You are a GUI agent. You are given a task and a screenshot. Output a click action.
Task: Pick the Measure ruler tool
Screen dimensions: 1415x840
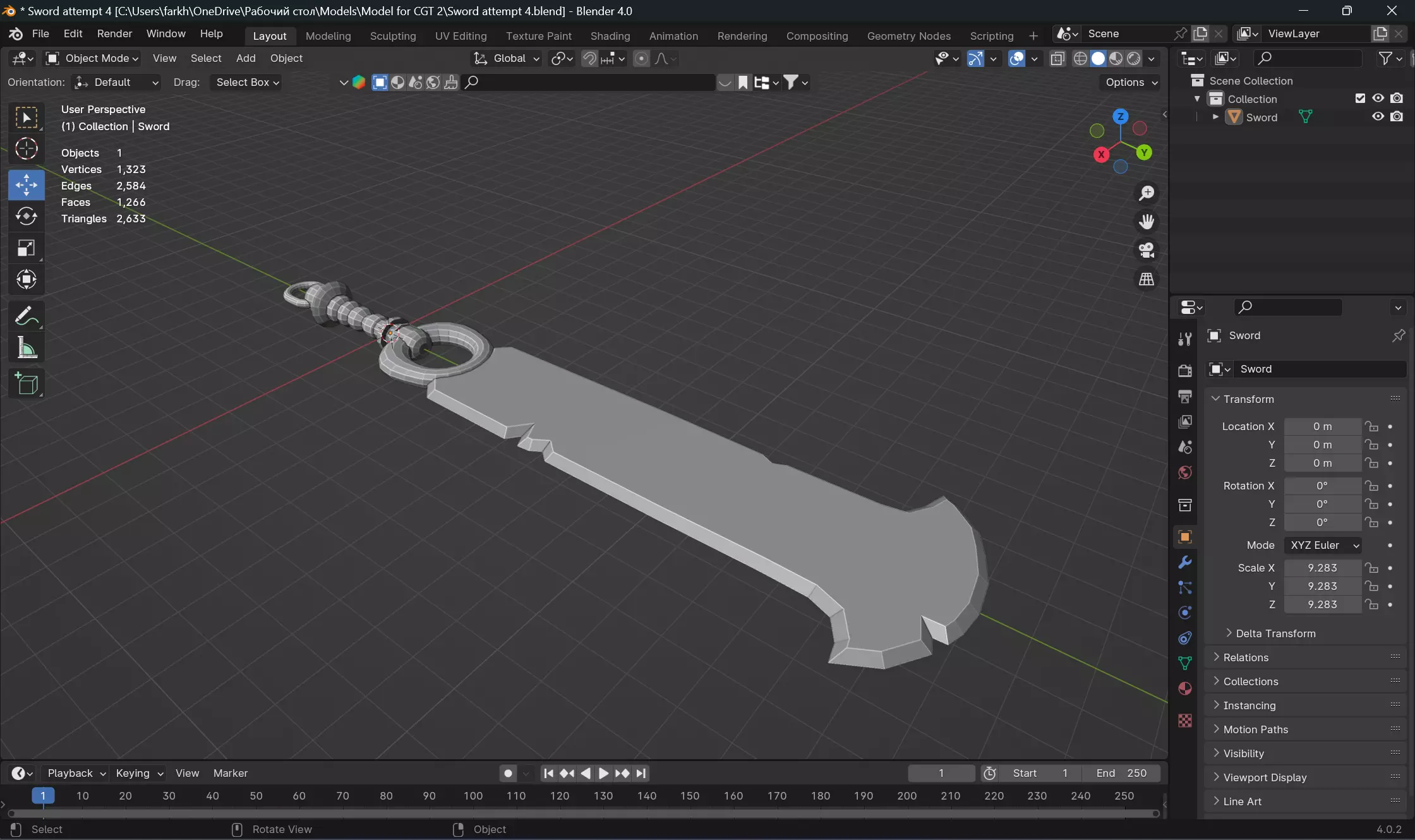pos(26,347)
